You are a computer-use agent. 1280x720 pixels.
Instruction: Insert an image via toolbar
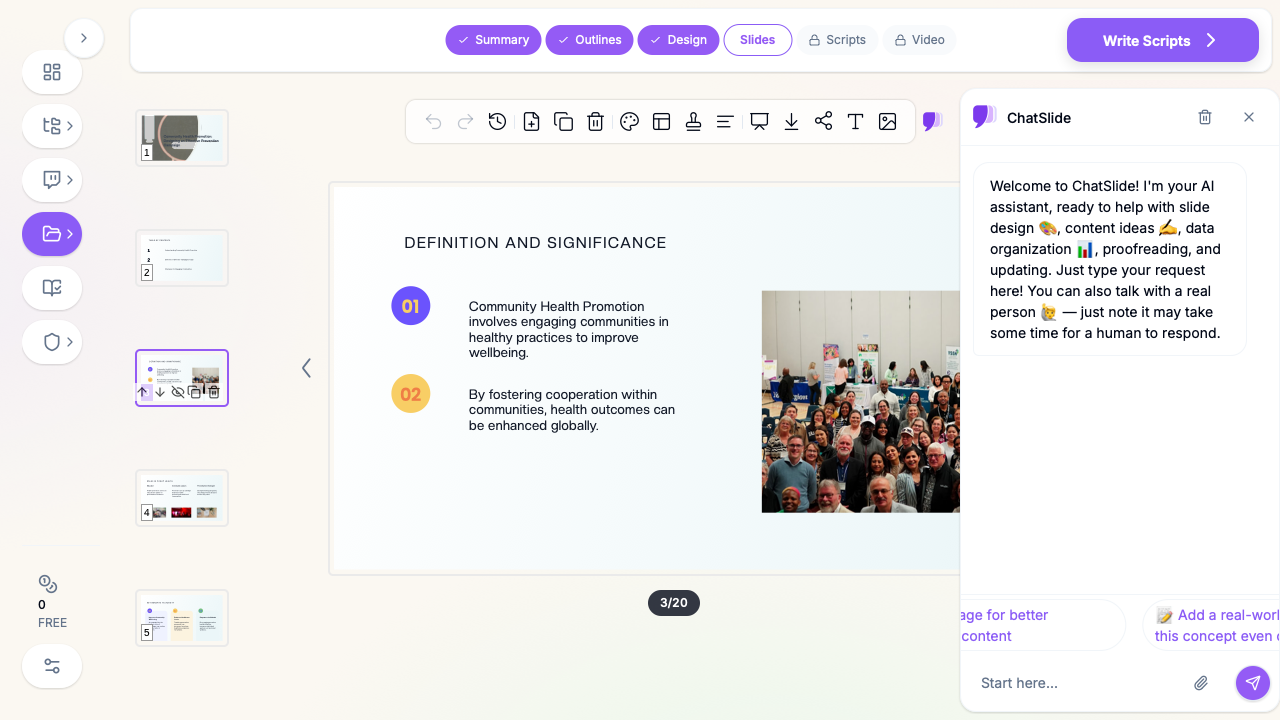pyautogui.click(x=887, y=122)
